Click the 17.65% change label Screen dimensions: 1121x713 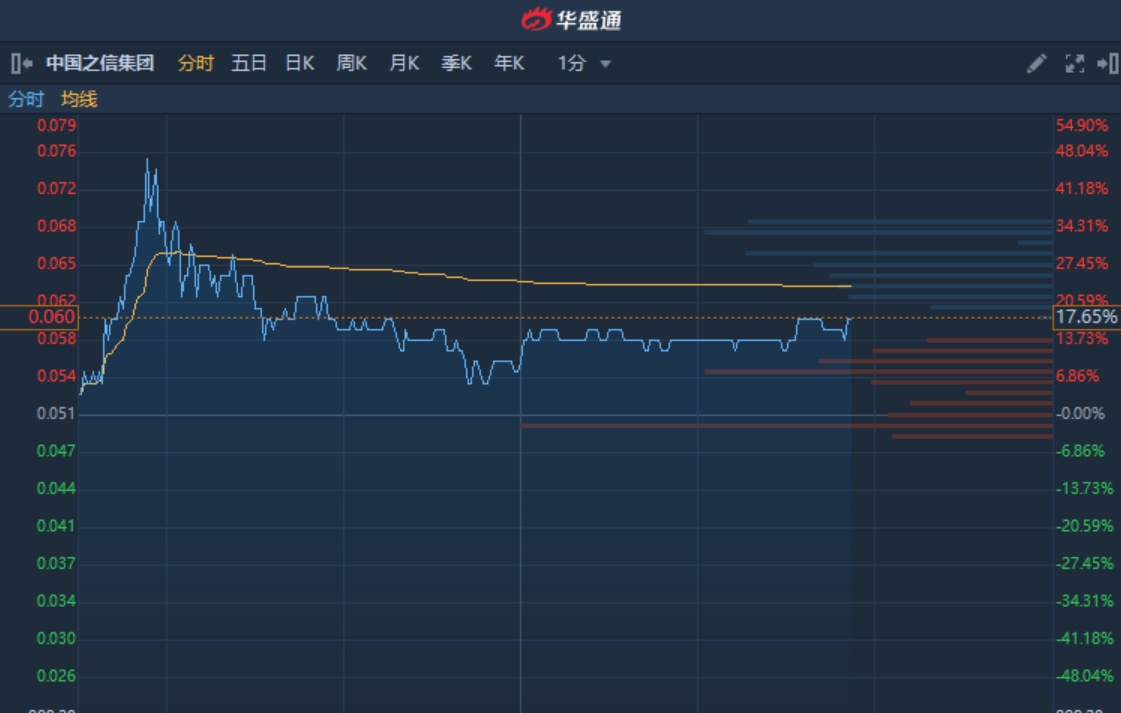point(1086,317)
